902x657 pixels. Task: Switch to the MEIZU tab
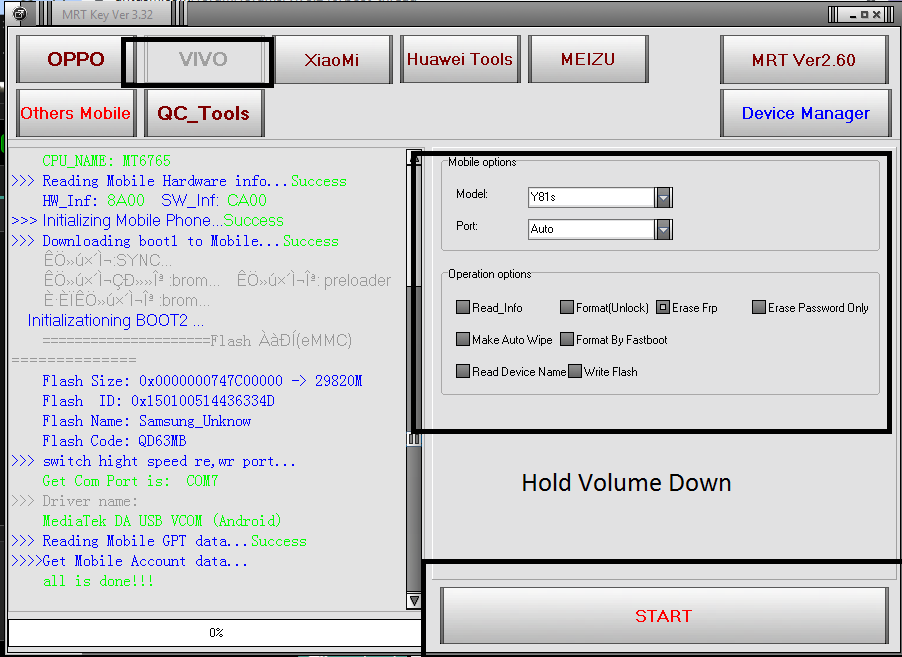(x=588, y=59)
